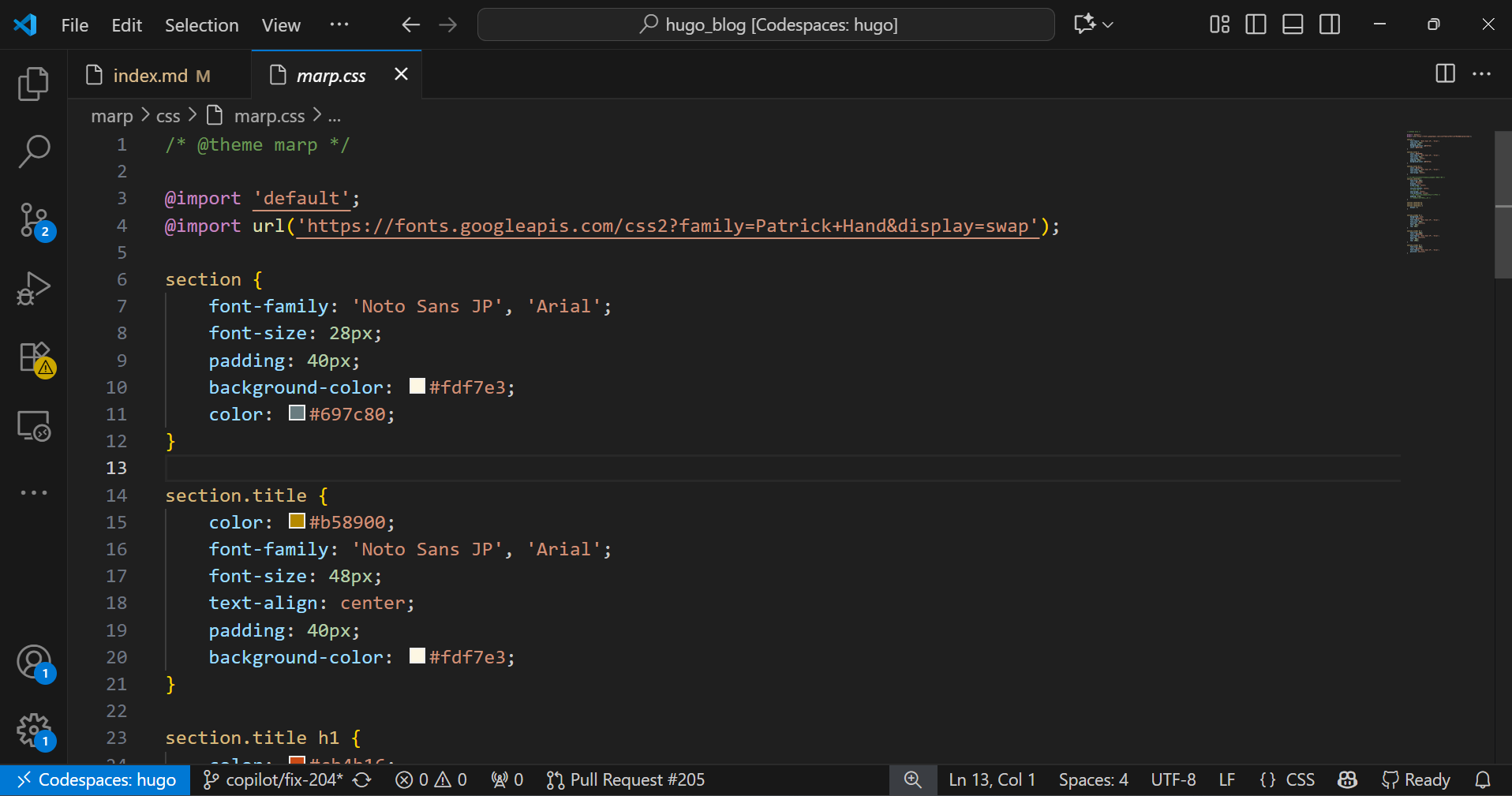Change end of line sequence LF
Viewport: 1512px width, 796px height.
click(x=1226, y=780)
